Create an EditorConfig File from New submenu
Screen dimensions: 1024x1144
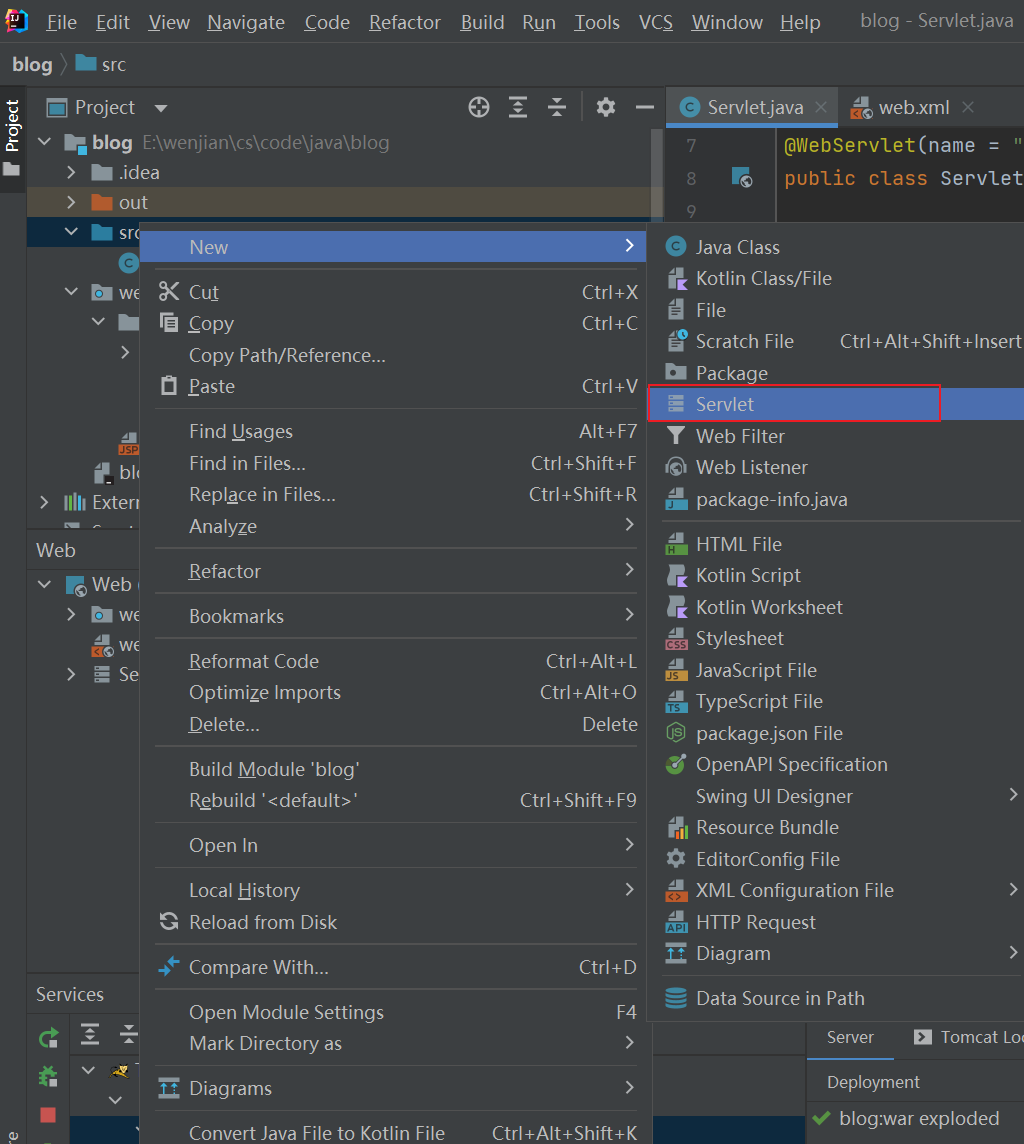click(x=835, y=859)
